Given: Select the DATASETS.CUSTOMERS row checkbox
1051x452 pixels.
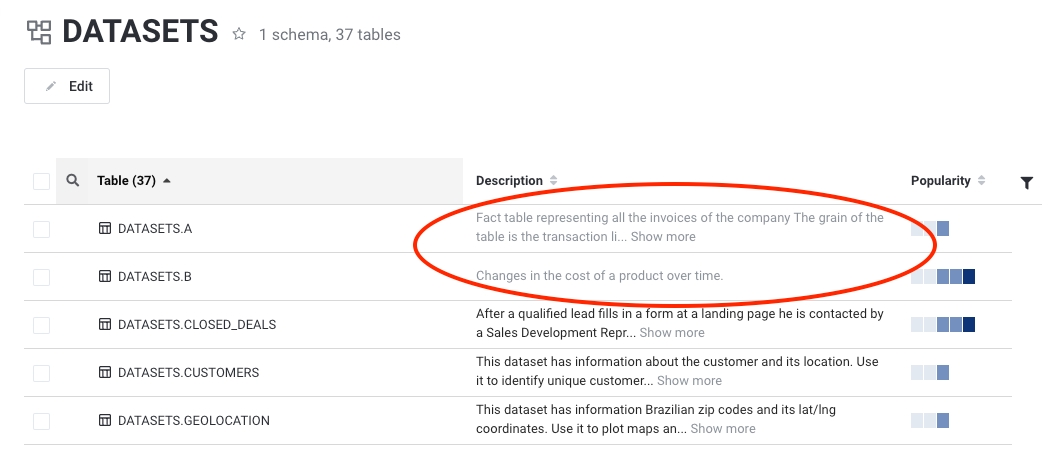Looking at the screenshot, I should point(41,373).
